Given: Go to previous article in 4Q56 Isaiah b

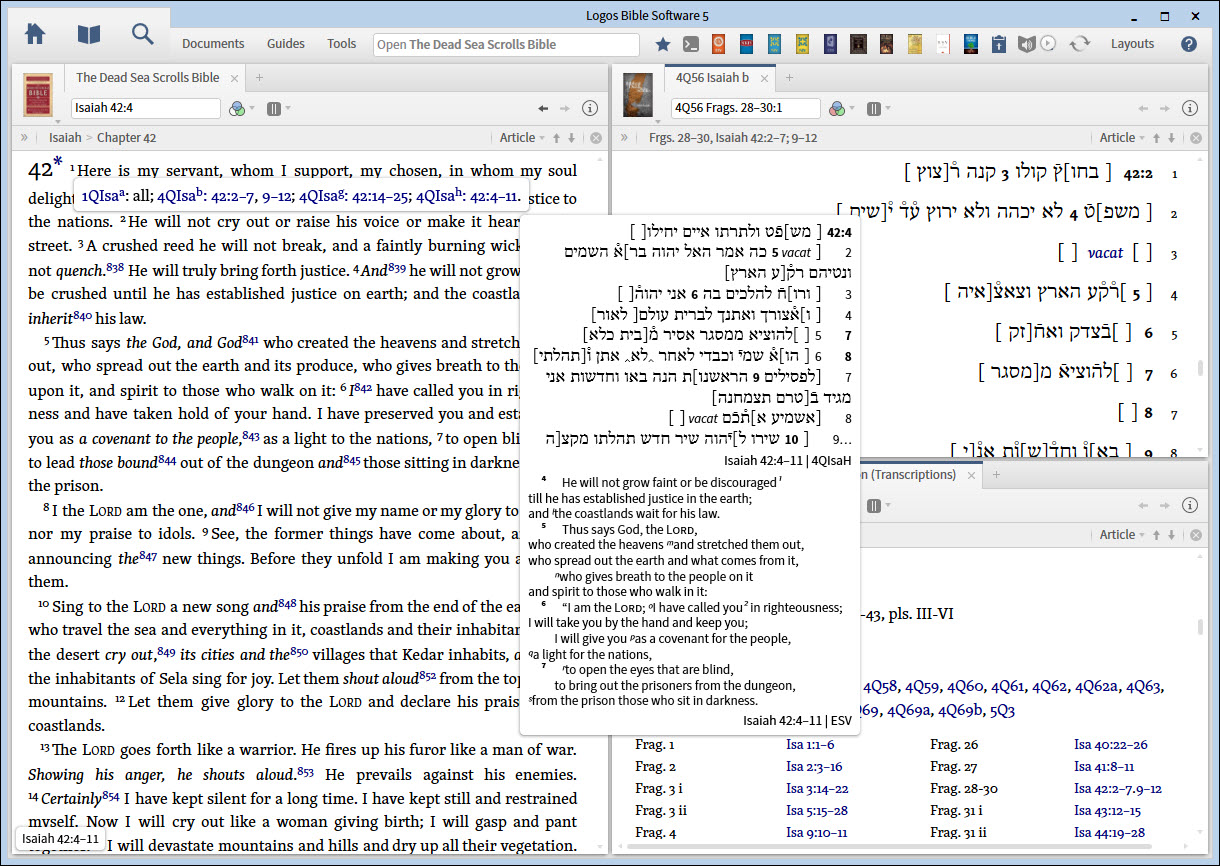Looking at the screenshot, I should (x=1157, y=138).
